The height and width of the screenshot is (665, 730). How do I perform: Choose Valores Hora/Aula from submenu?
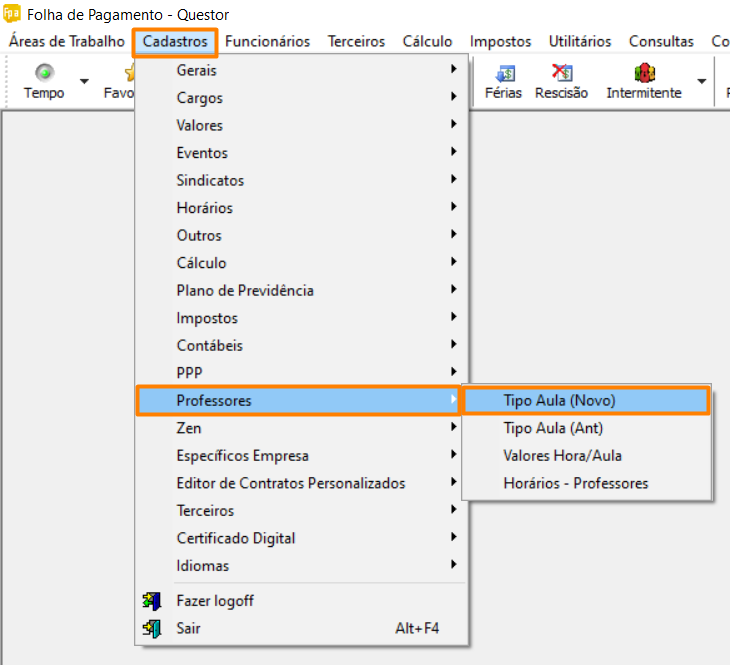(562, 455)
